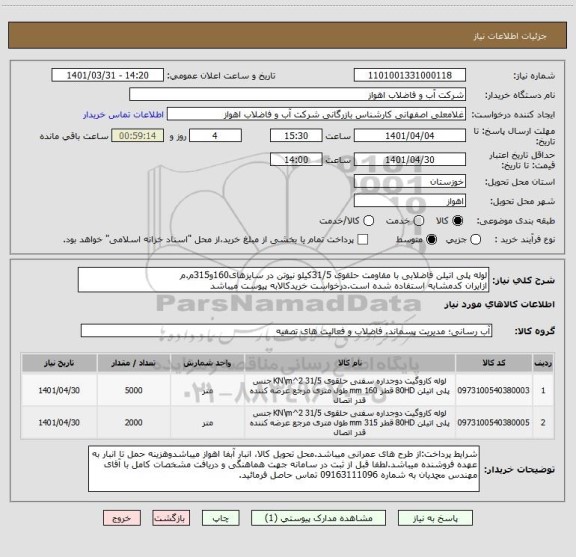
Task: Click response deadline time 15:30 field
Action: (x=296, y=136)
